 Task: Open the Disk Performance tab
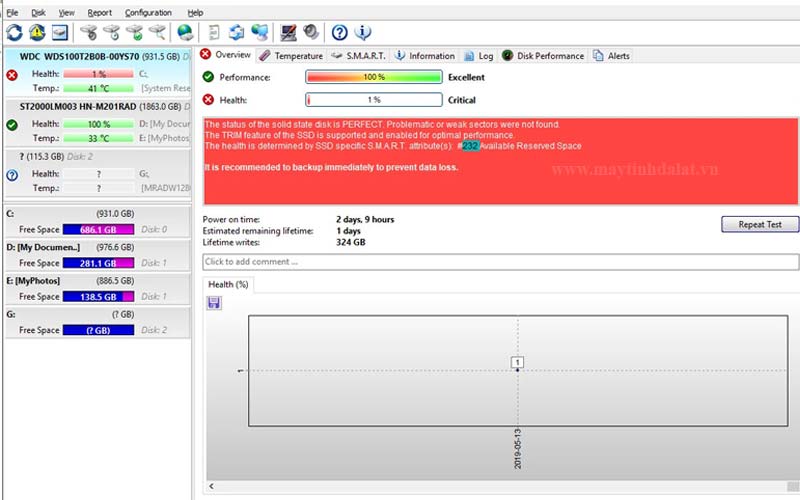543,56
